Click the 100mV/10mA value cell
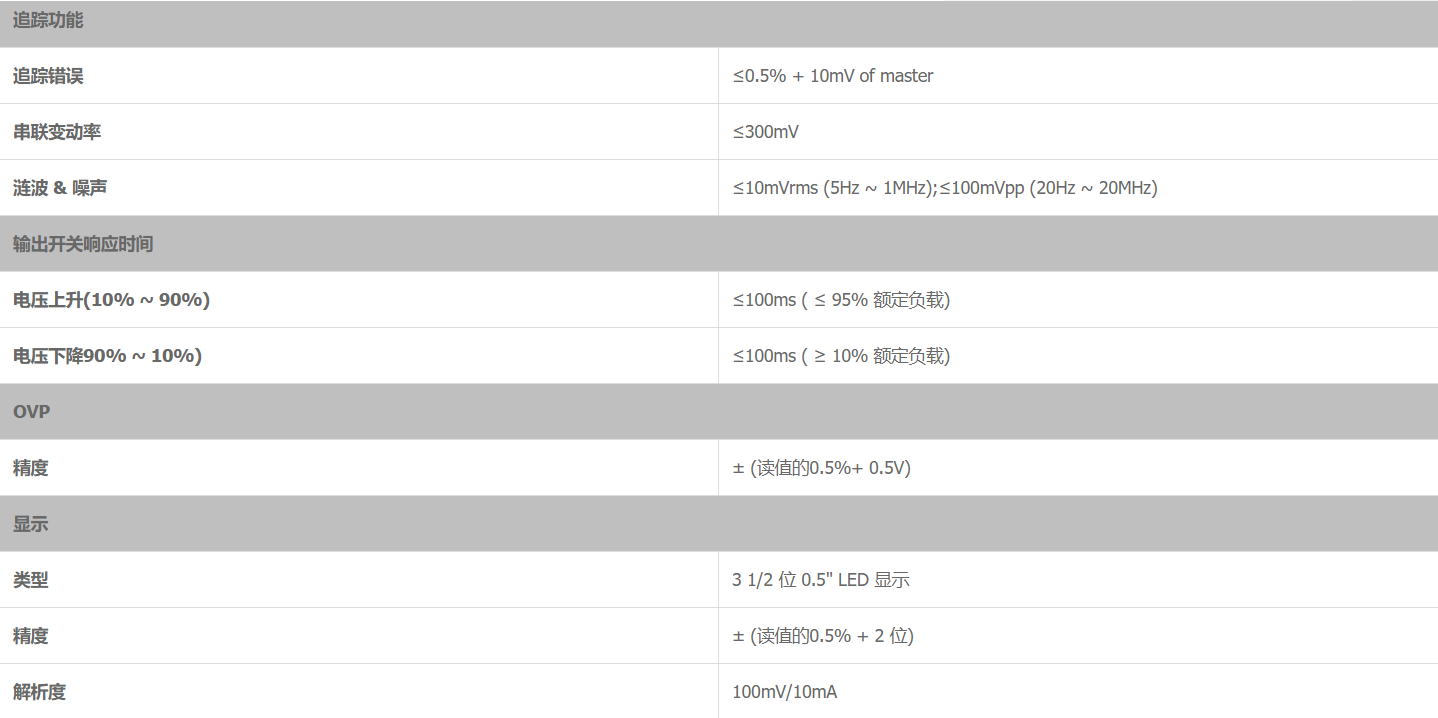1438x718 pixels. pyautogui.click(x=784, y=692)
